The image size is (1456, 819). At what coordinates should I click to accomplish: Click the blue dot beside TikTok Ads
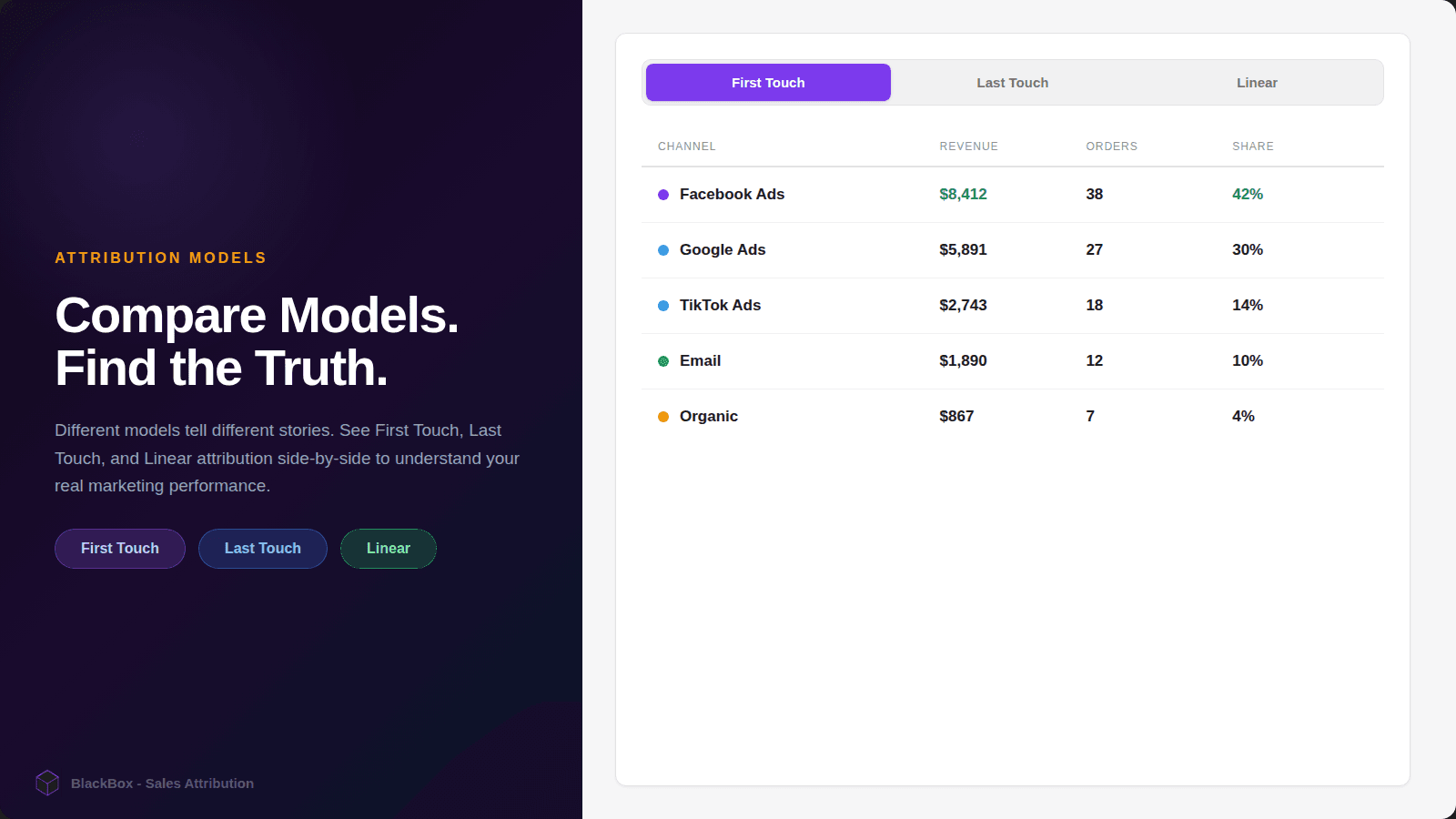point(662,306)
